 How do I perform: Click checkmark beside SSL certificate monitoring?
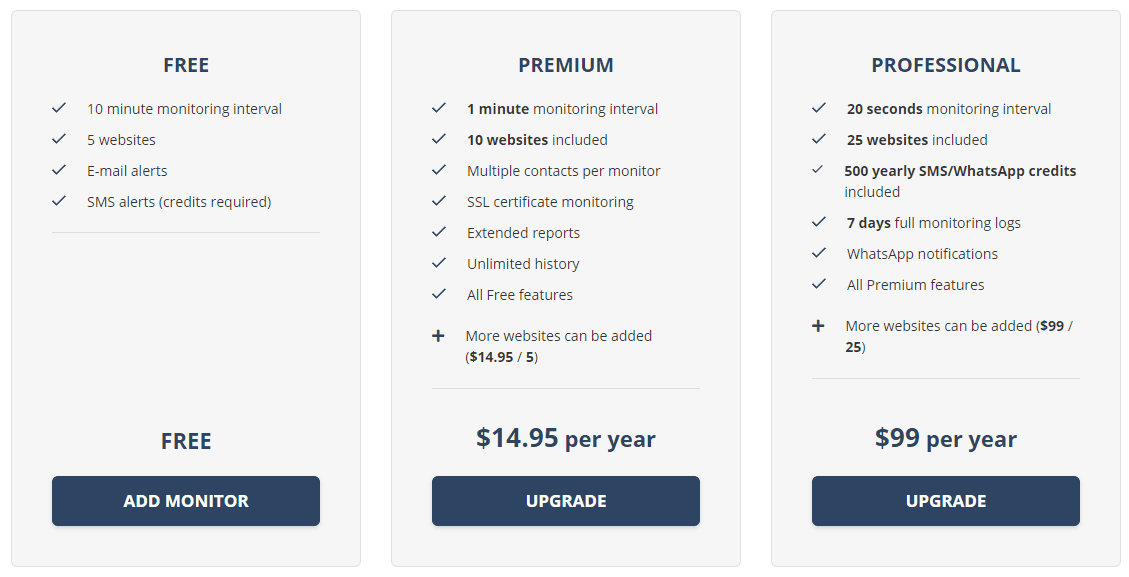tap(439, 201)
